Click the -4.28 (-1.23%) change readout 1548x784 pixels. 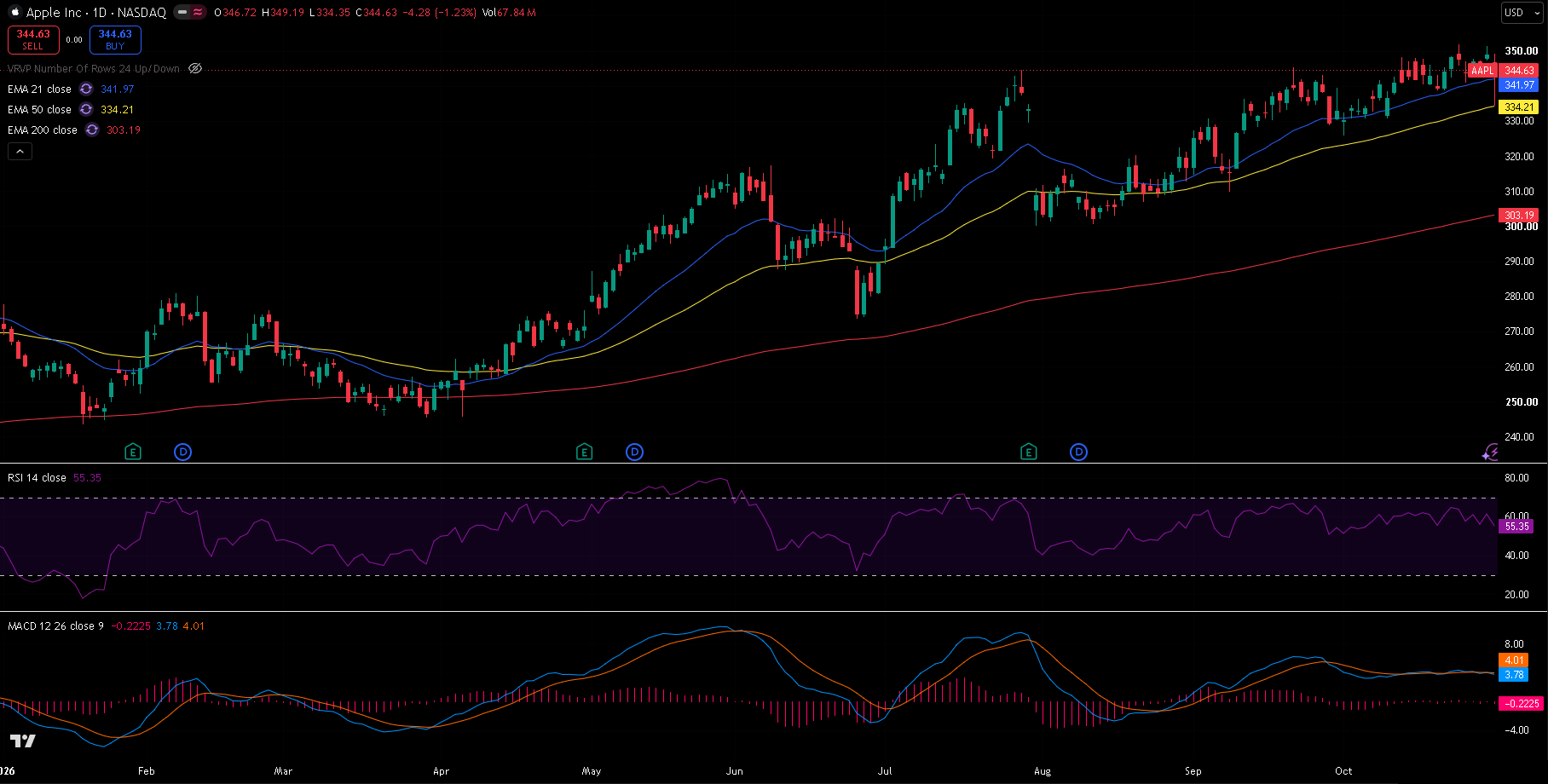(441, 13)
